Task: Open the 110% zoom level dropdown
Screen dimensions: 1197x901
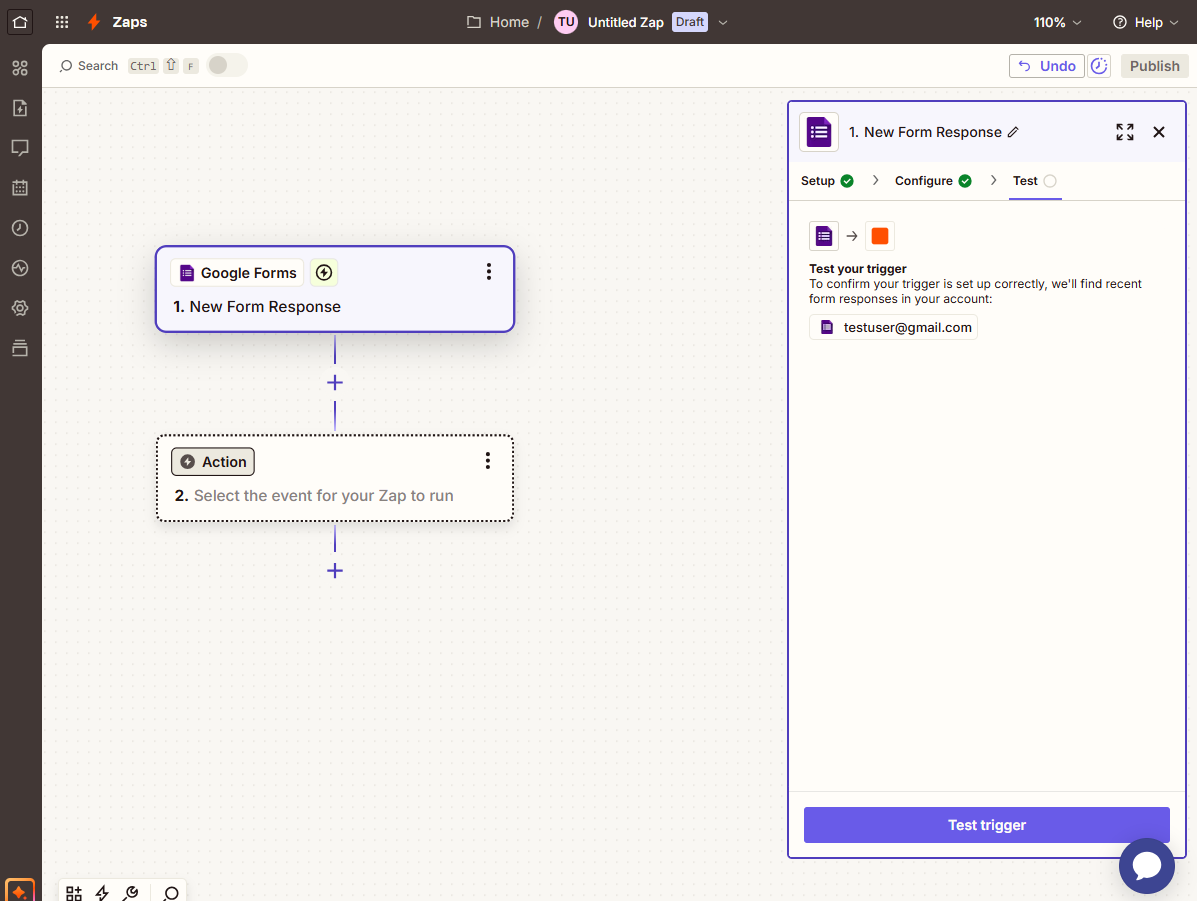Action: coord(1057,22)
